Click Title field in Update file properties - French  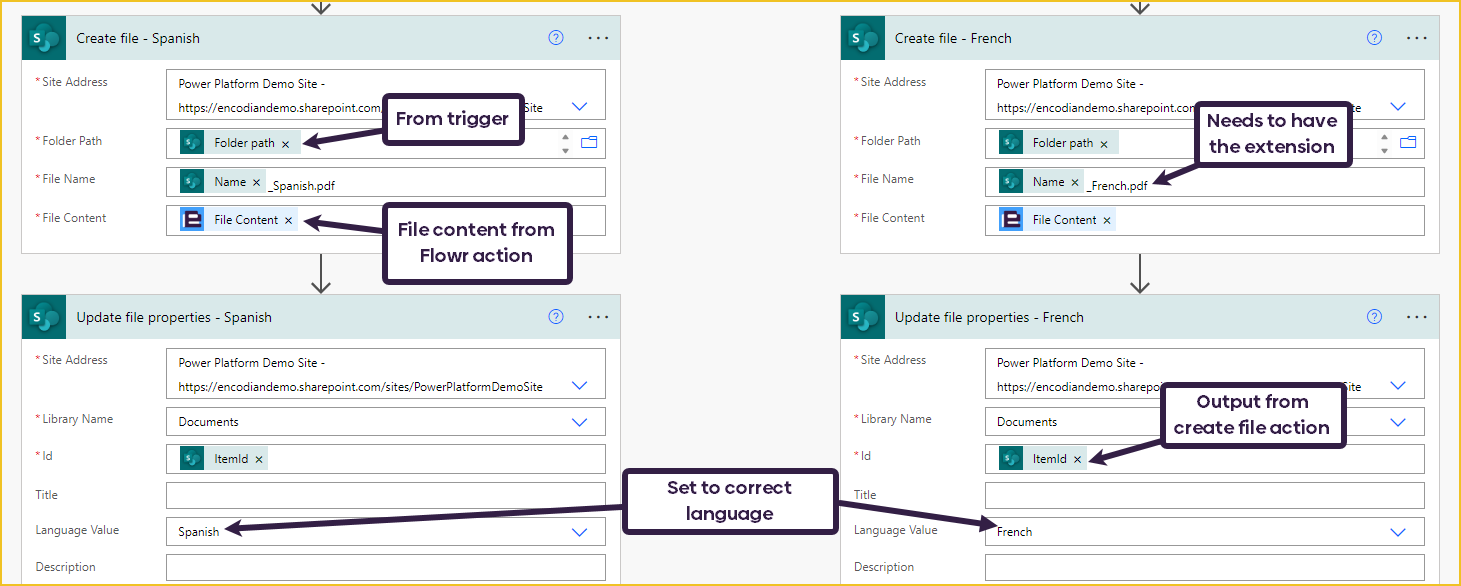point(1204,495)
